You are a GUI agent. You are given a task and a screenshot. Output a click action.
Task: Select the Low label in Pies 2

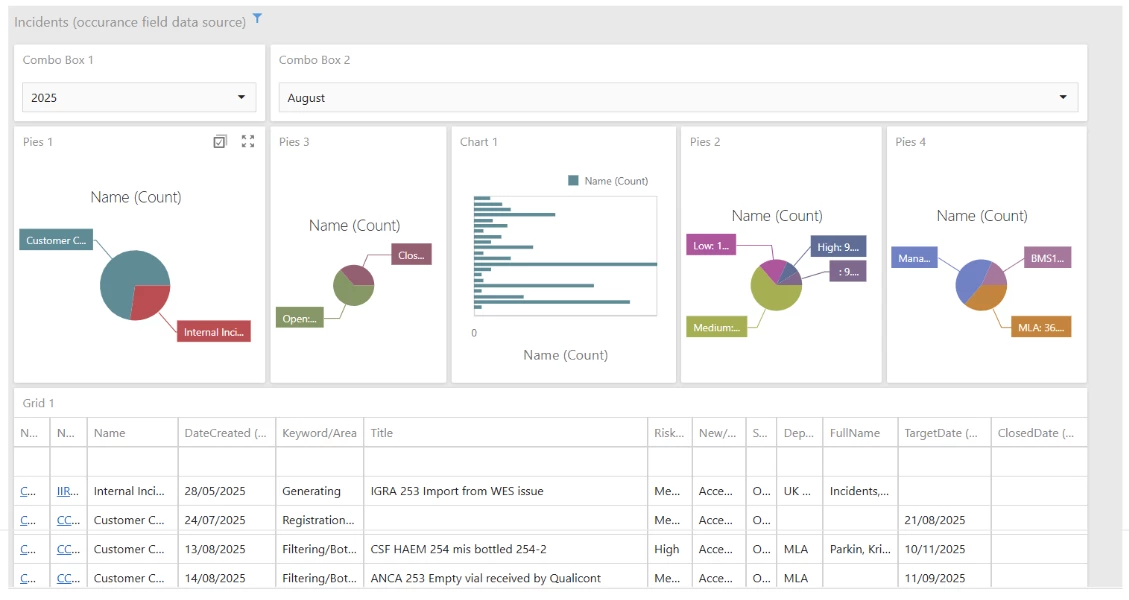coord(712,246)
